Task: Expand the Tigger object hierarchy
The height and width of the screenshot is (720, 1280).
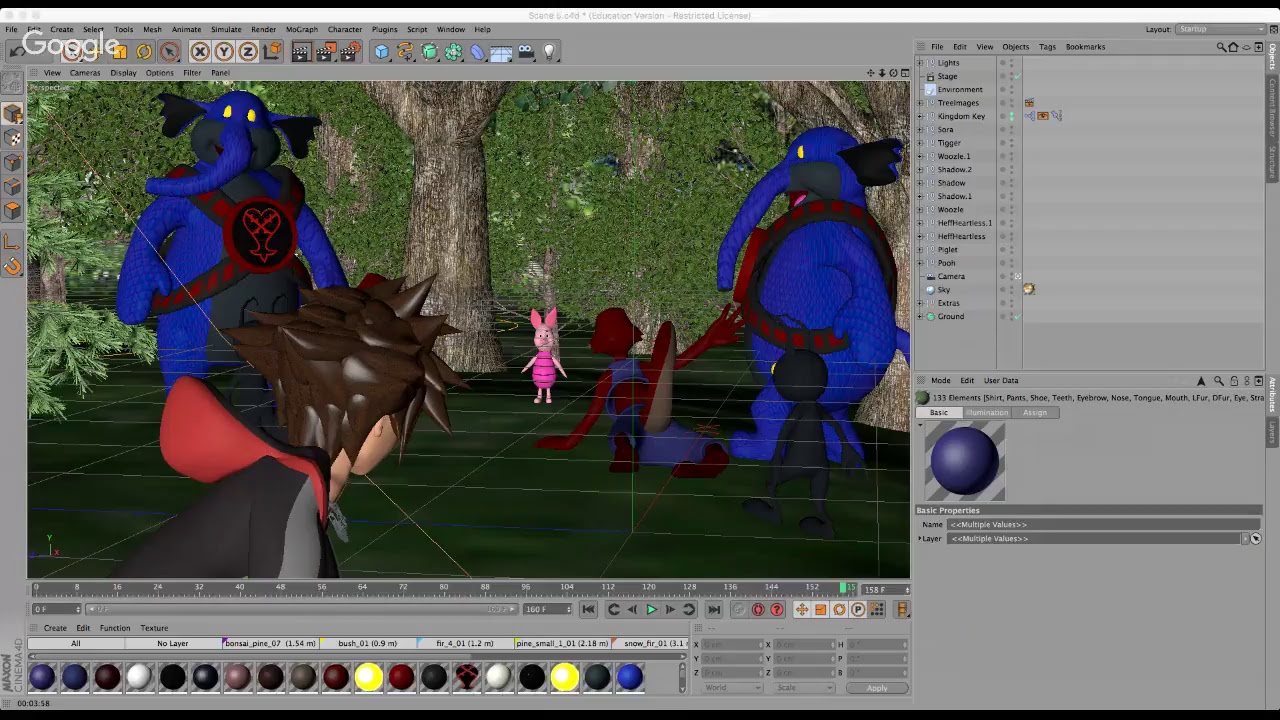Action: (921, 143)
